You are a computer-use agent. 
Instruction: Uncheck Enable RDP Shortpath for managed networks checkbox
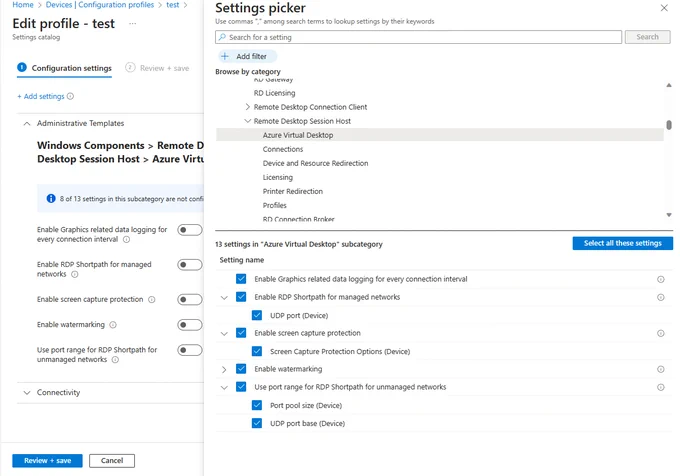(241, 297)
